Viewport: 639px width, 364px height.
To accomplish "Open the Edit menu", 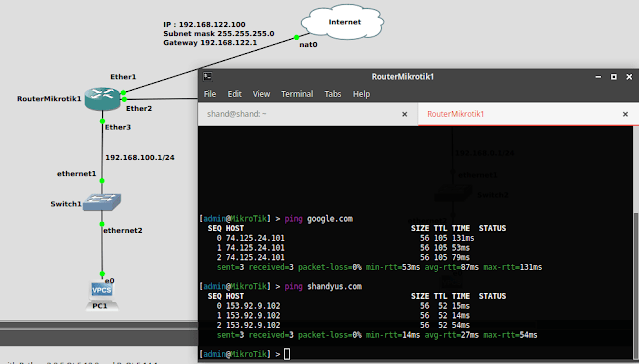I will 234,94.
